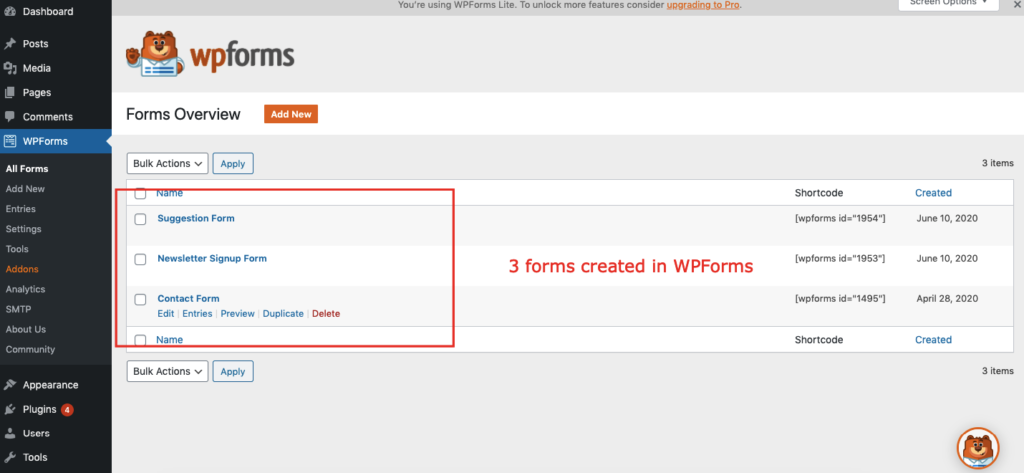Click the Shortcode column header text
This screenshot has width=1024, height=473.
pyautogui.click(x=819, y=193)
